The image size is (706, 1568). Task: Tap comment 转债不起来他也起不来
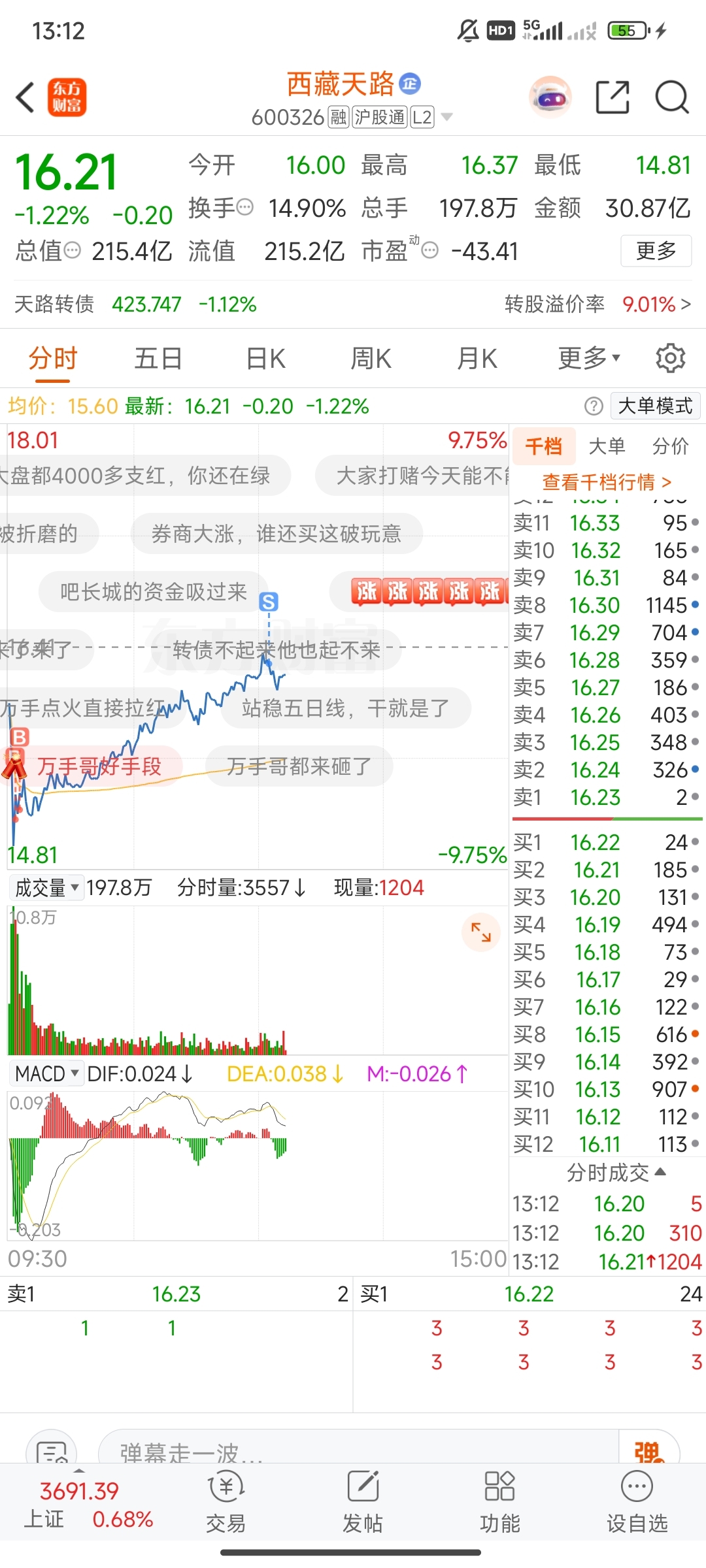(x=276, y=649)
